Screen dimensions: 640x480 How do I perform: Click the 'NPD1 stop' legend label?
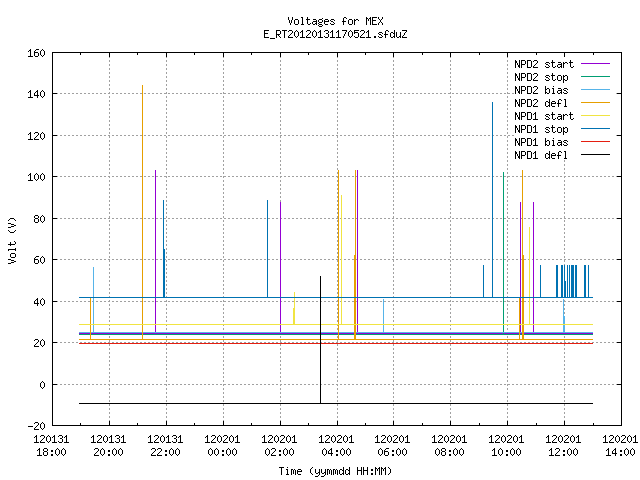pos(541,129)
